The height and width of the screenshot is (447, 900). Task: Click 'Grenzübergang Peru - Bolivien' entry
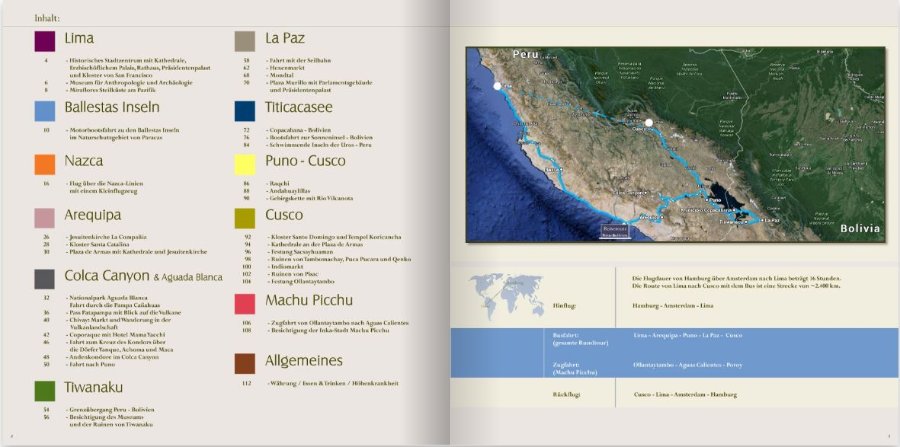pos(110,410)
